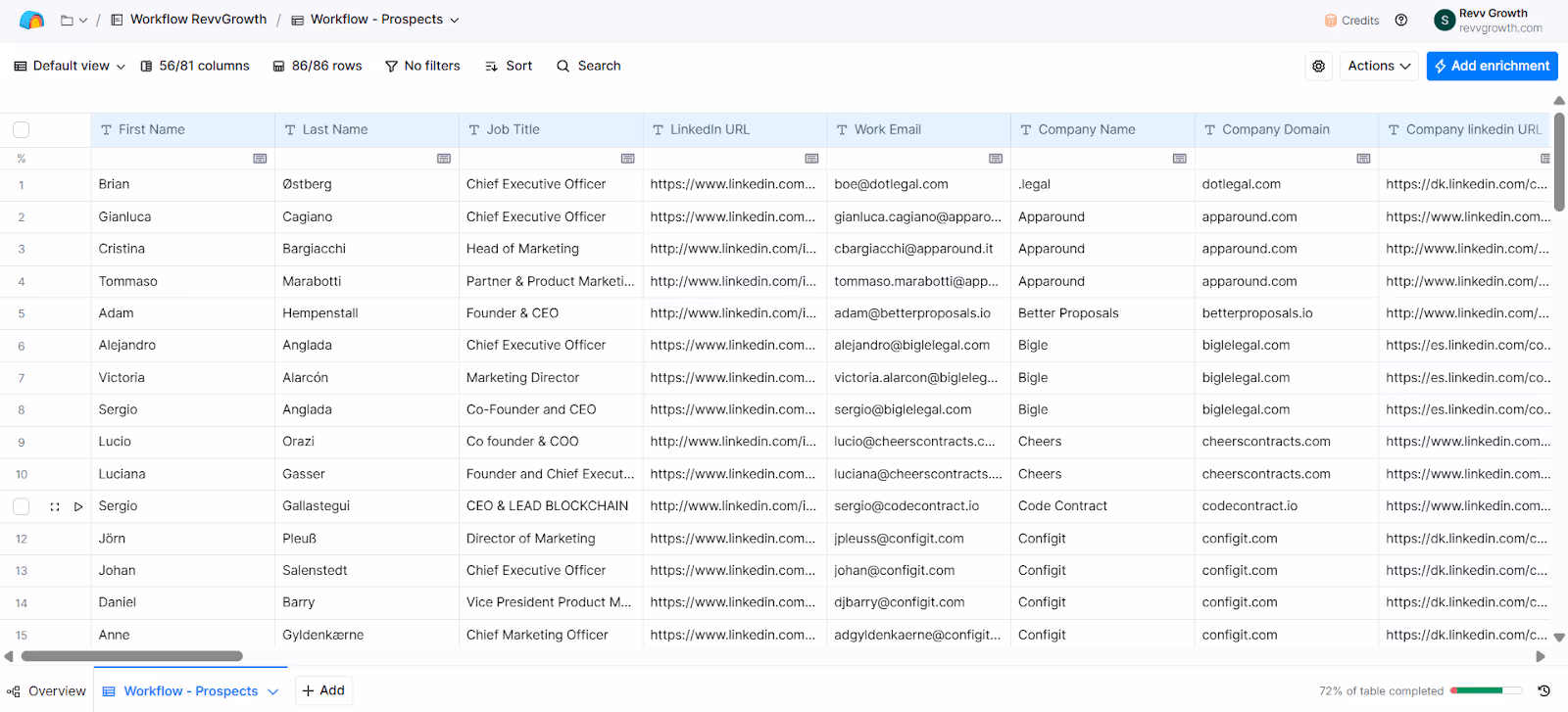
Task: Open the Revv Growth account avatar
Action: pos(1445,20)
